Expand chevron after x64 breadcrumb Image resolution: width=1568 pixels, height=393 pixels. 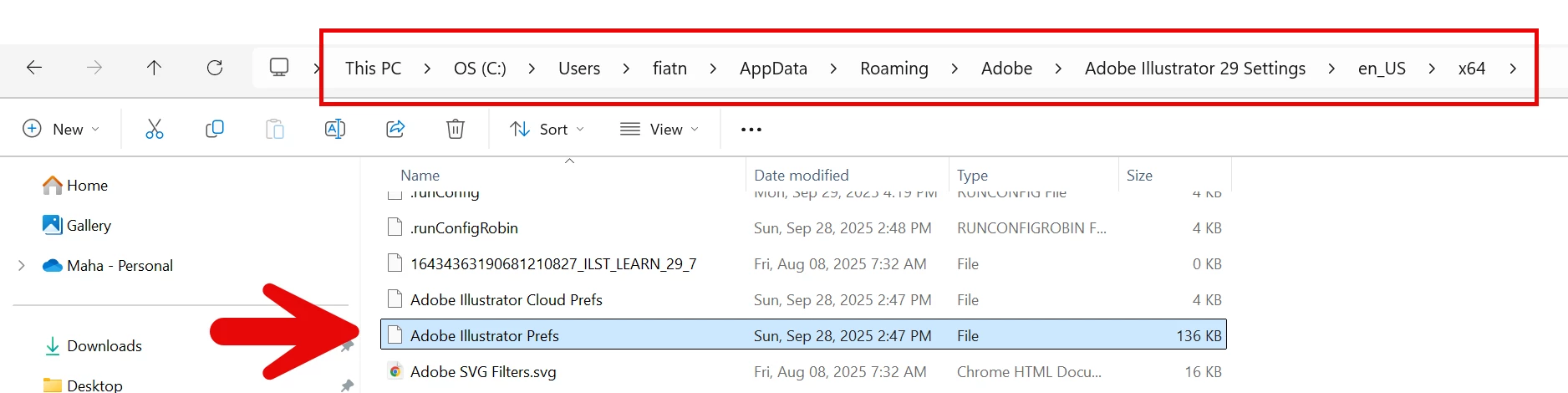click(1513, 69)
